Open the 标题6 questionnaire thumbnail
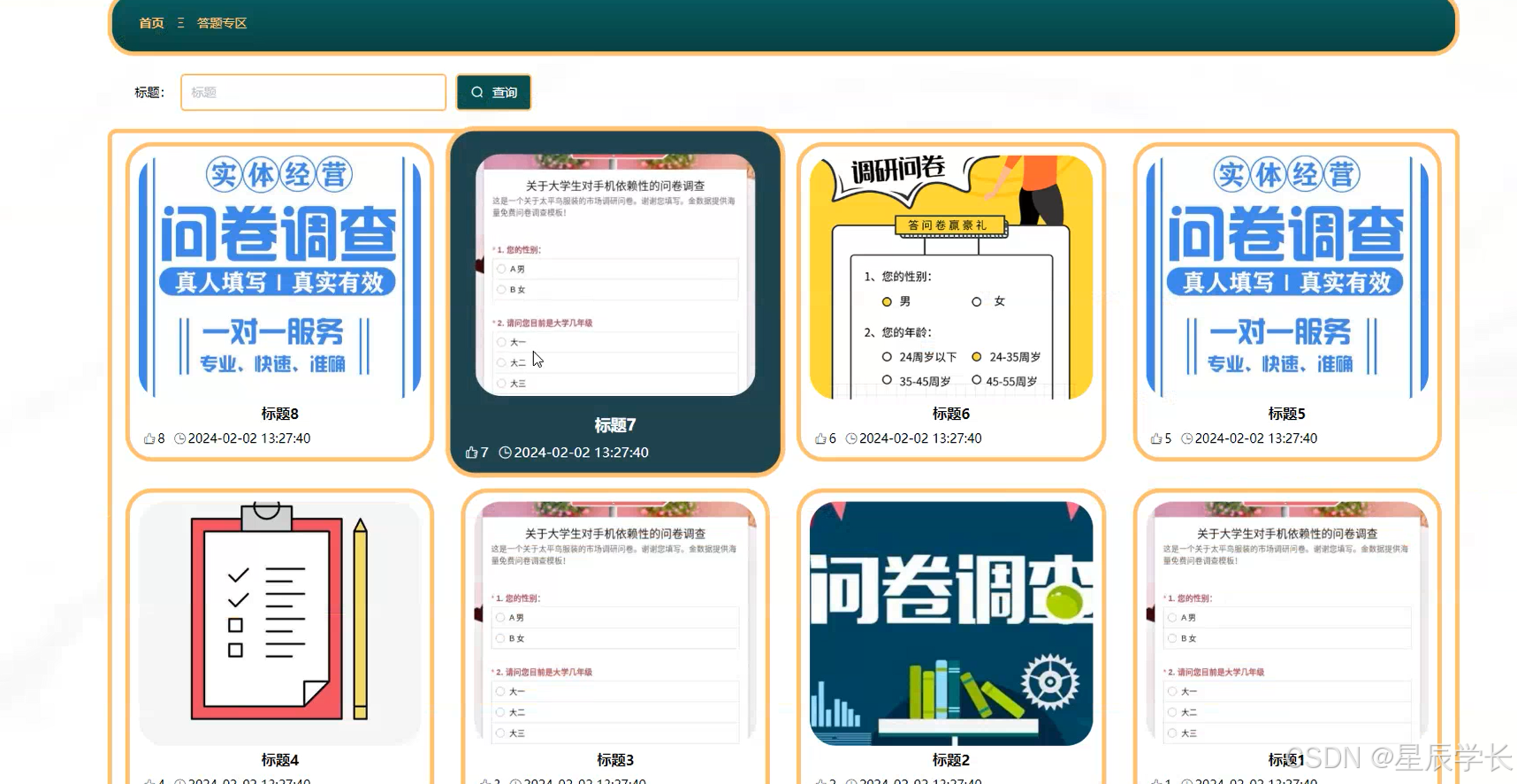Image resolution: width=1517 pixels, height=784 pixels. 951,277
